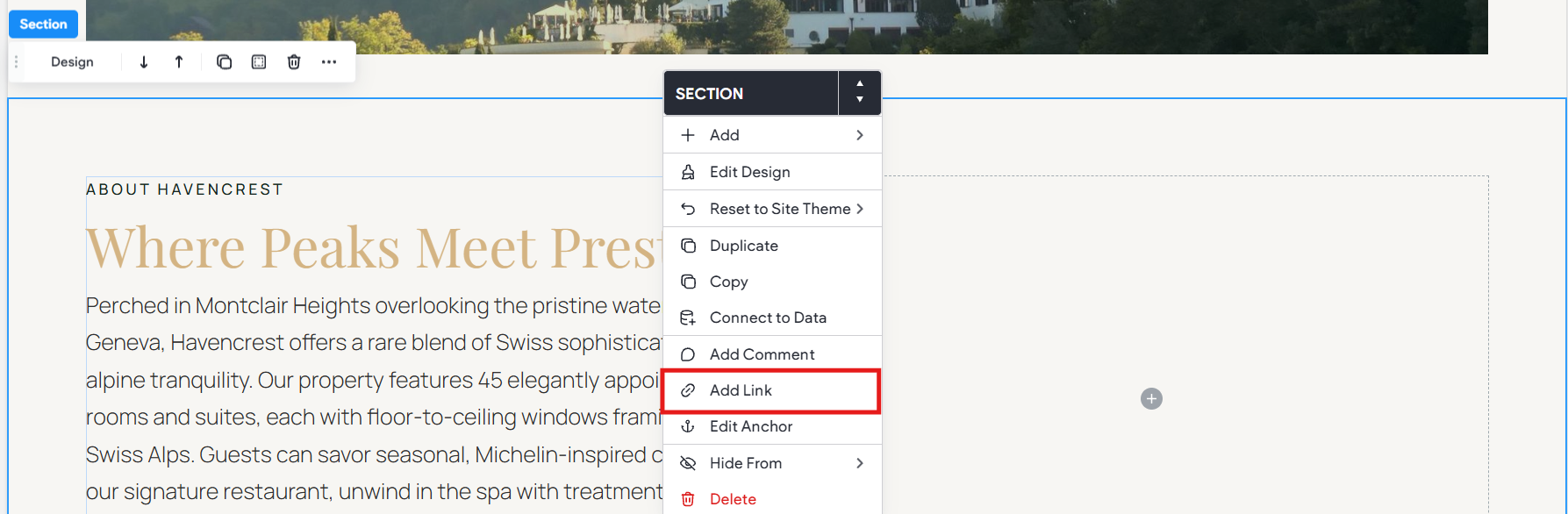Screen dimensions: 1568x514
Task: Select Duplicate in the context menu
Action: 772,246
